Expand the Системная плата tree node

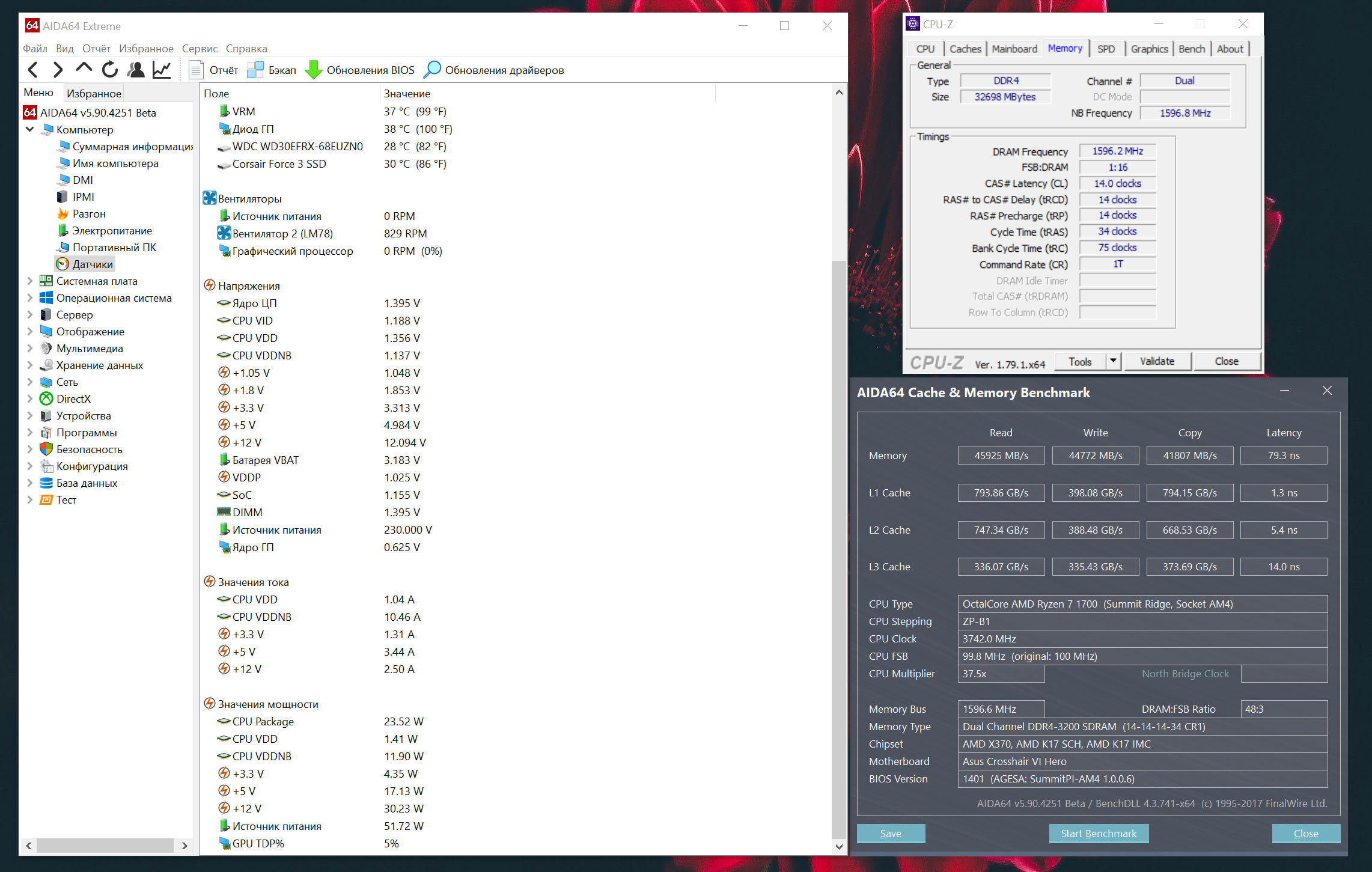pyautogui.click(x=29, y=281)
